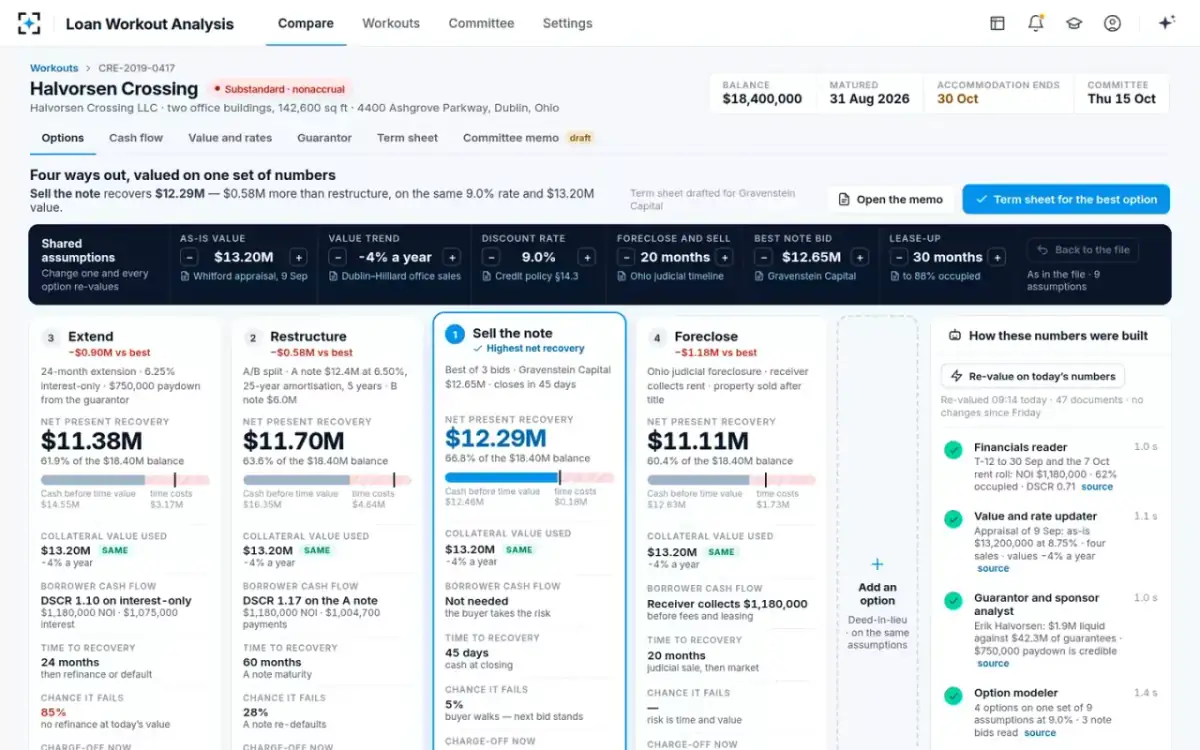Click the Loan Workout Analysis app logo
The height and width of the screenshot is (750, 1200).
pos(29,23)
